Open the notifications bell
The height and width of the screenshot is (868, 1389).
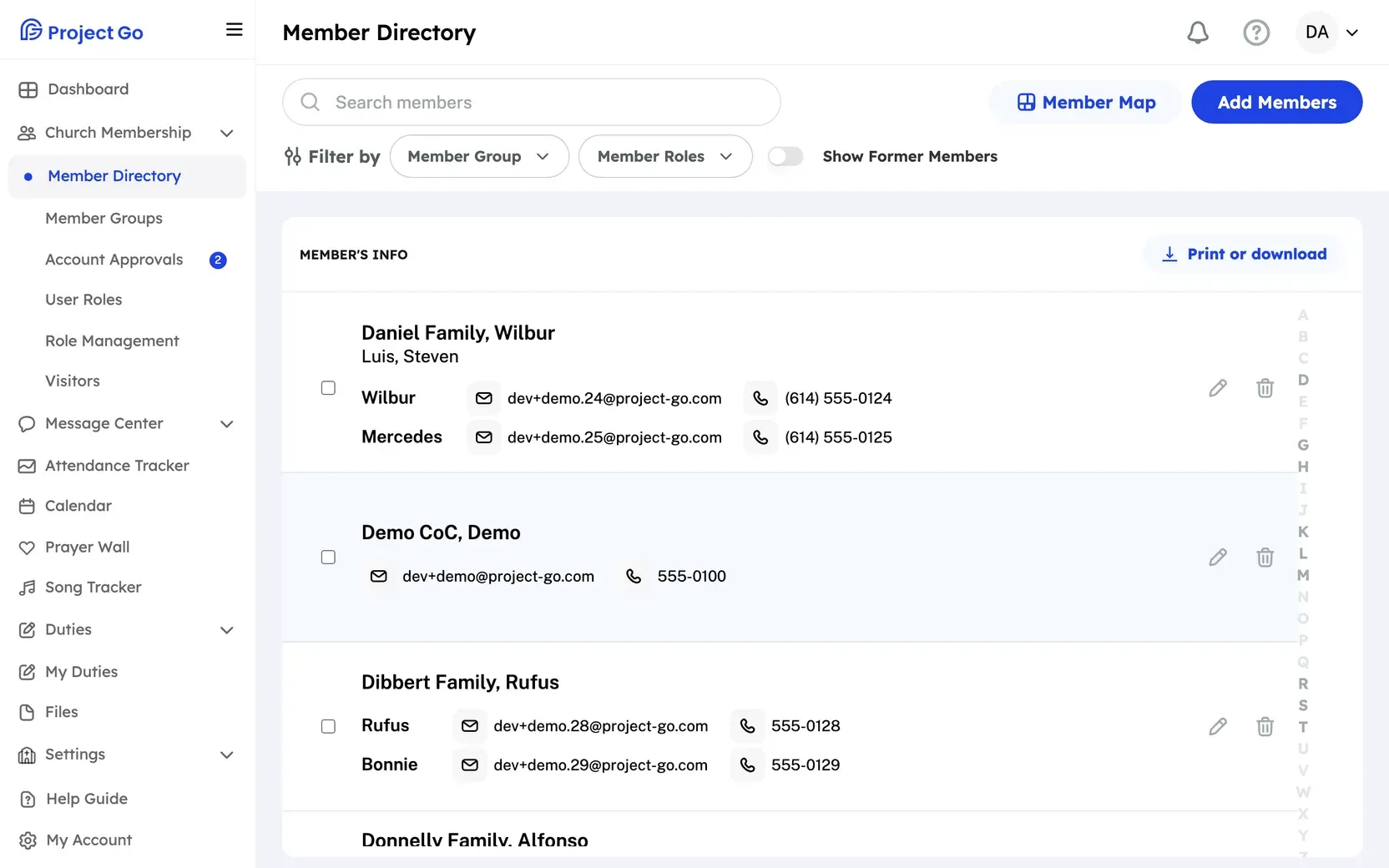tap(1198, 33)
